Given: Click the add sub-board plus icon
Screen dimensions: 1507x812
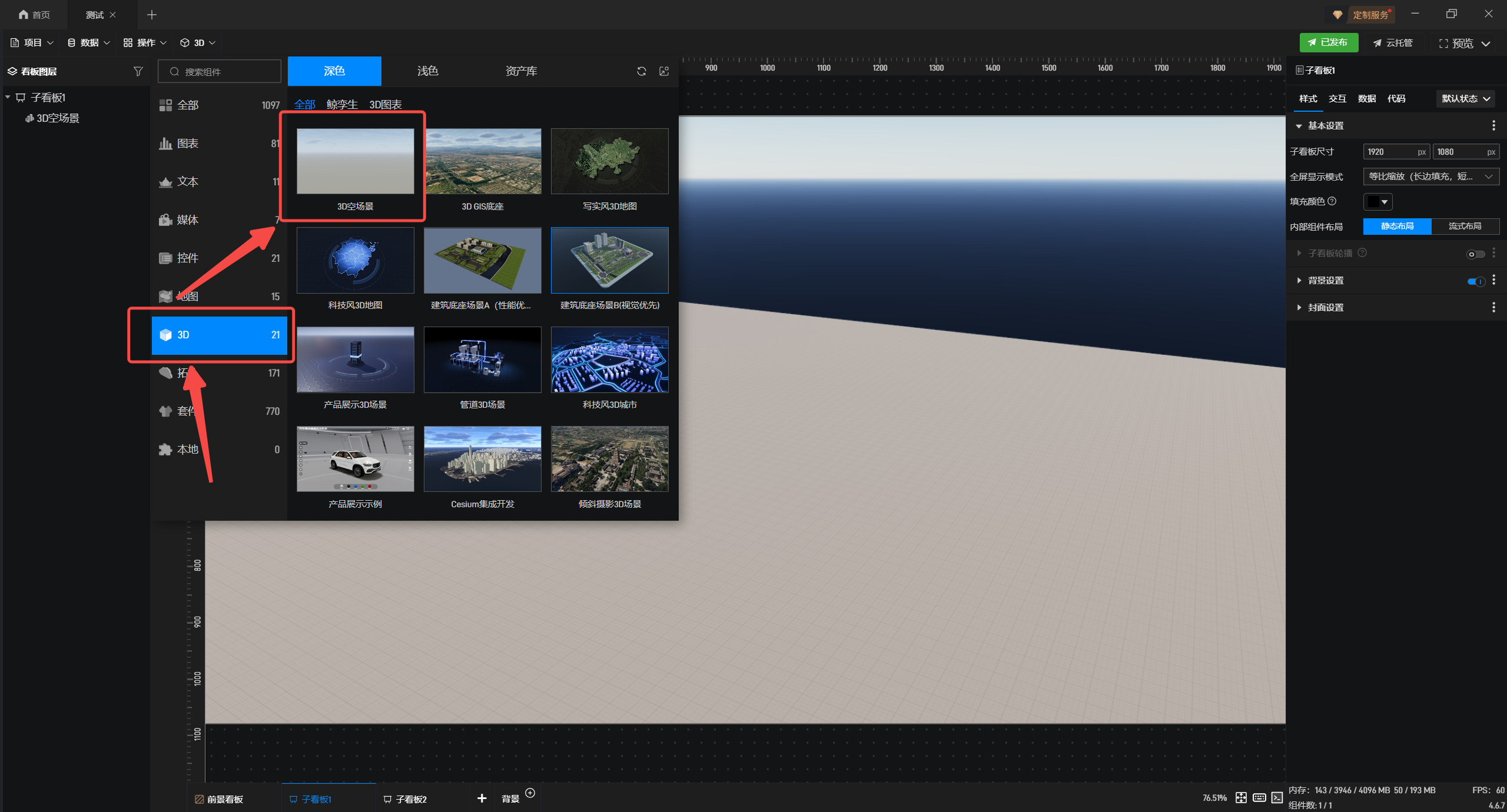Looking at the screenshot, I should tap(482, 798).
